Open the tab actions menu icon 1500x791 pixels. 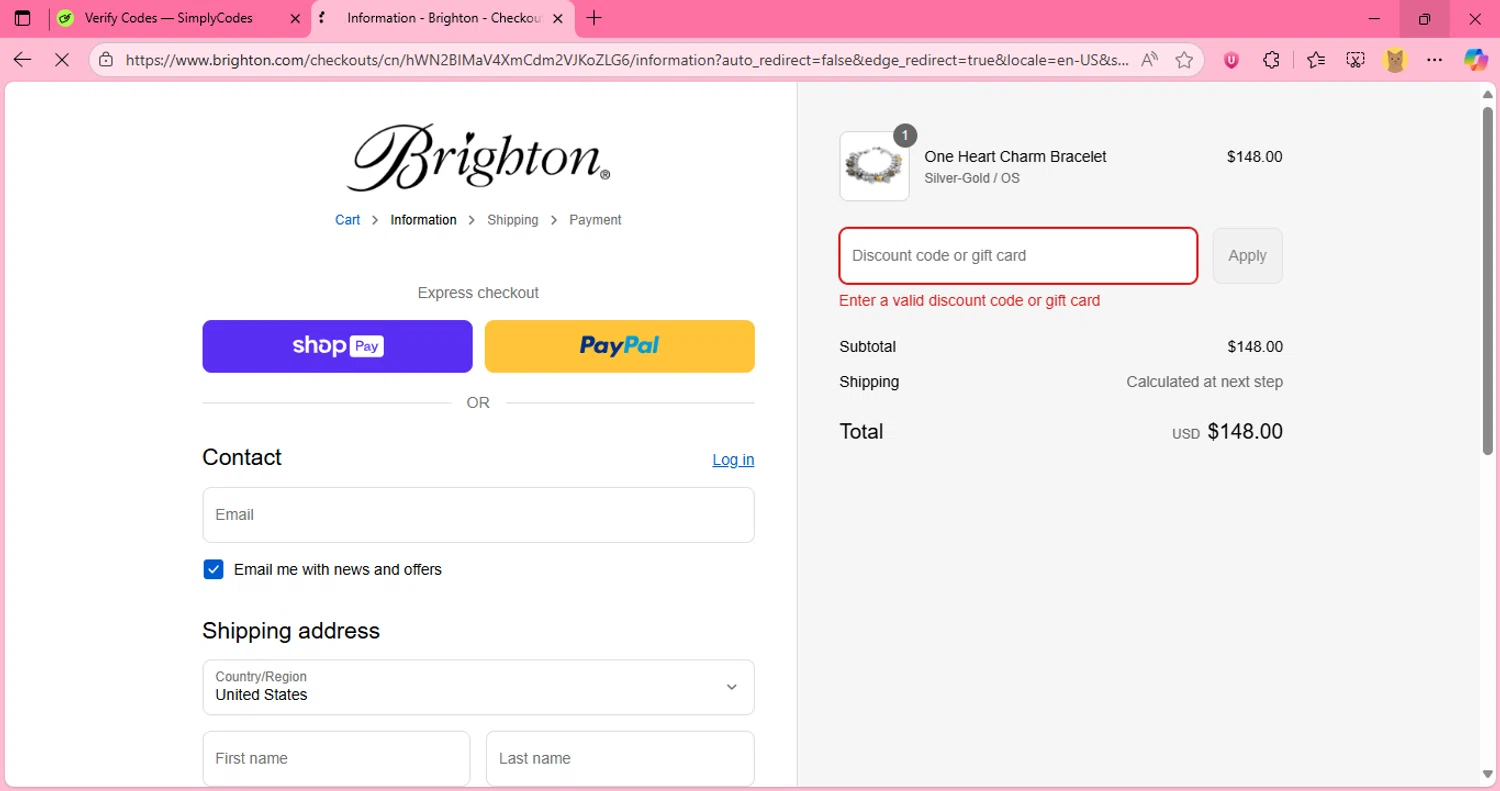click(x=22, y=18)
